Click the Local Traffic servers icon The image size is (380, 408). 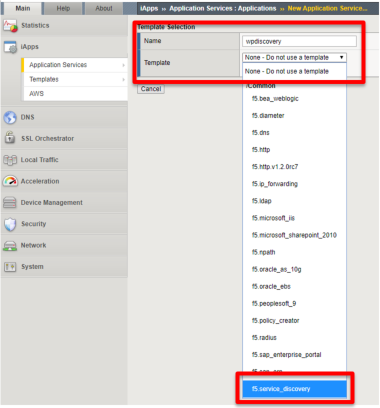point(10,160)
